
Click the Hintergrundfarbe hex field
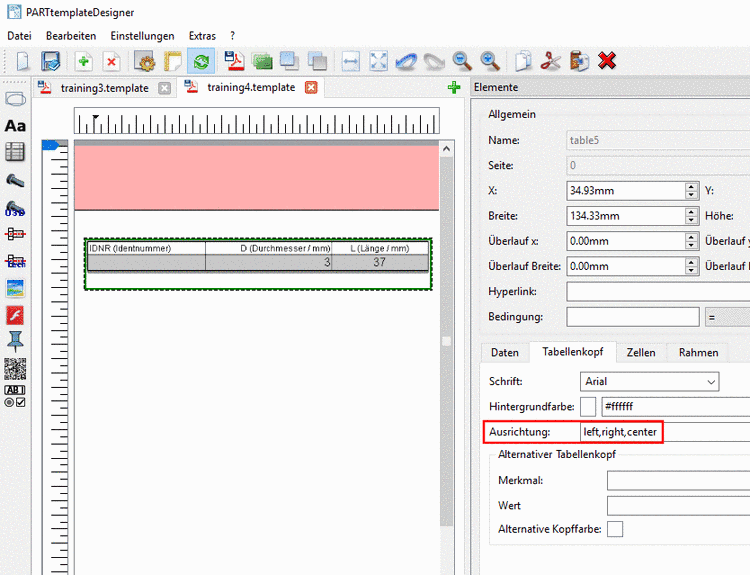(x=675, y=407)
